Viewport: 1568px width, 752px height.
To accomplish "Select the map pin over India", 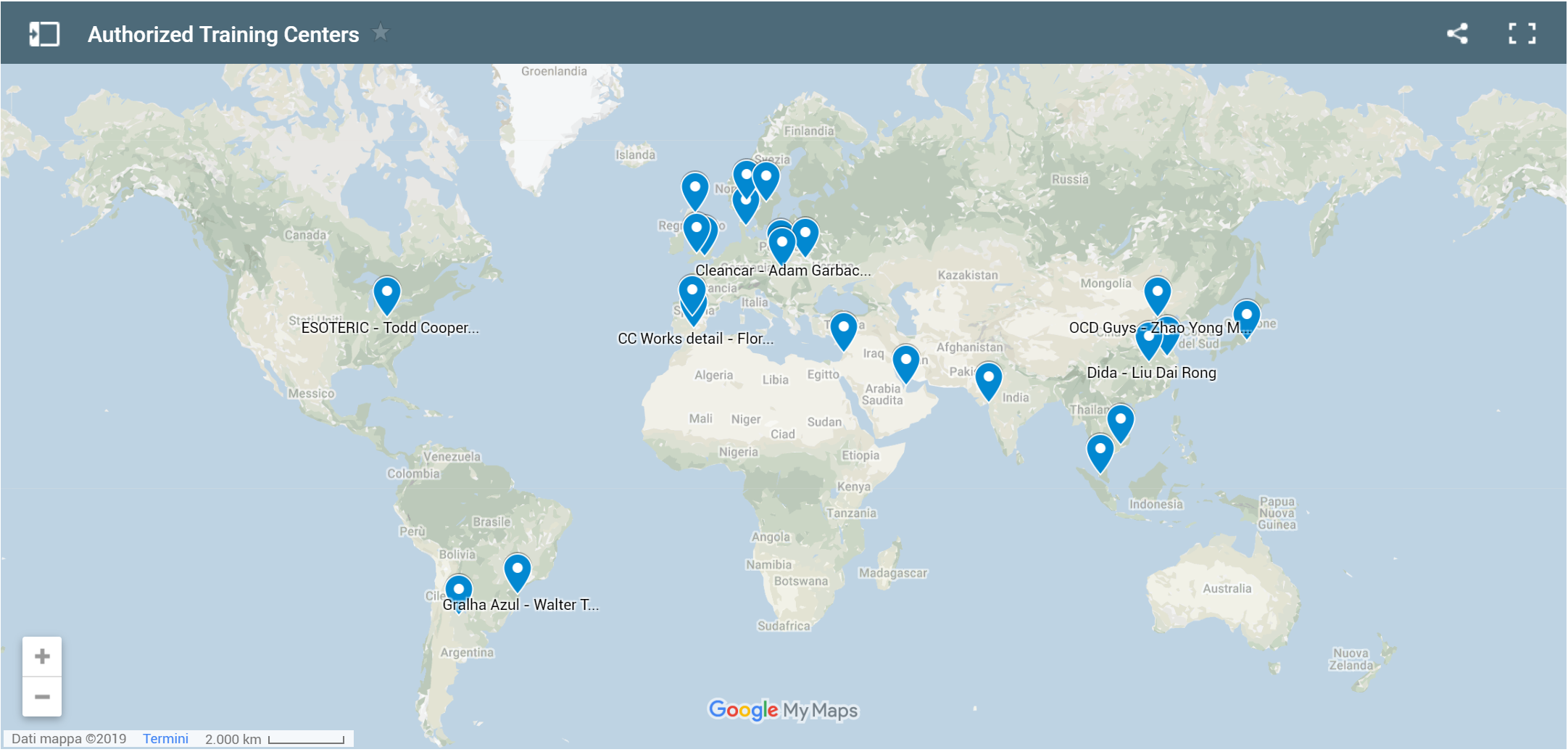I will (x=988, y=379).
